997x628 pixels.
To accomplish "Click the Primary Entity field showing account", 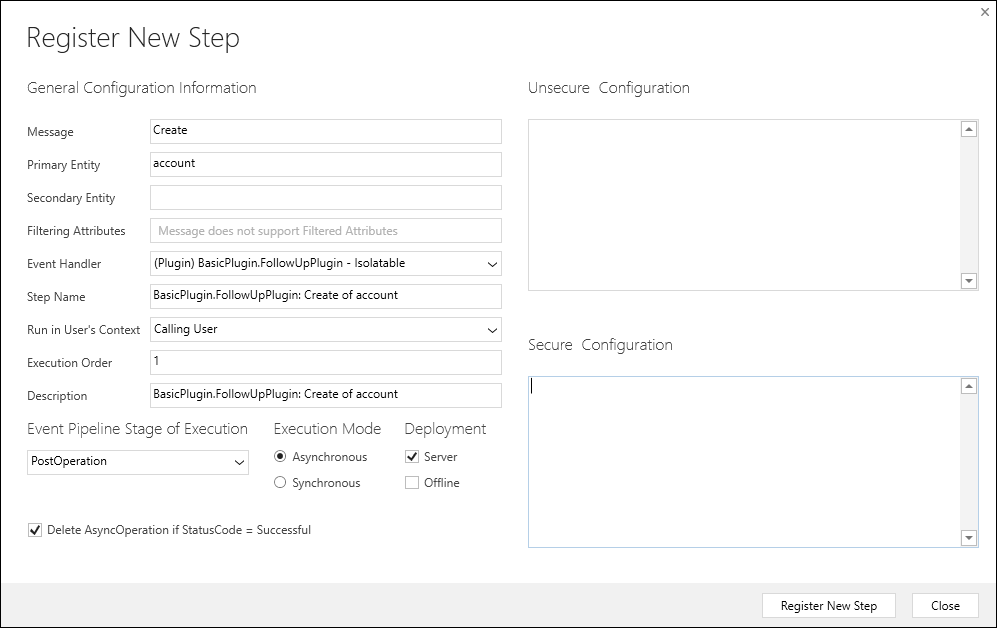I will tap(325, 164).
